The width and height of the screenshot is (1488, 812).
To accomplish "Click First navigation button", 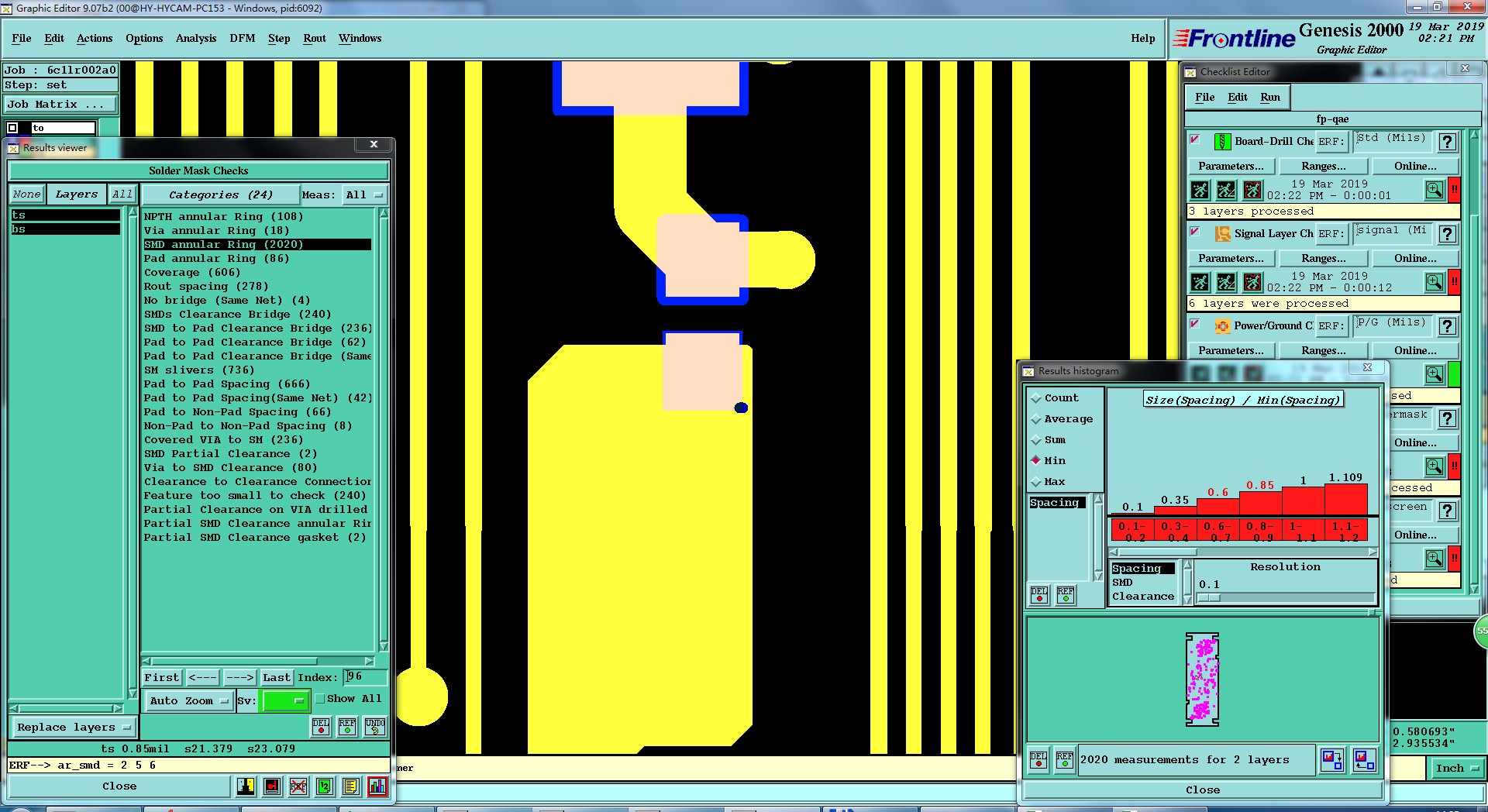I will (162, 678).
